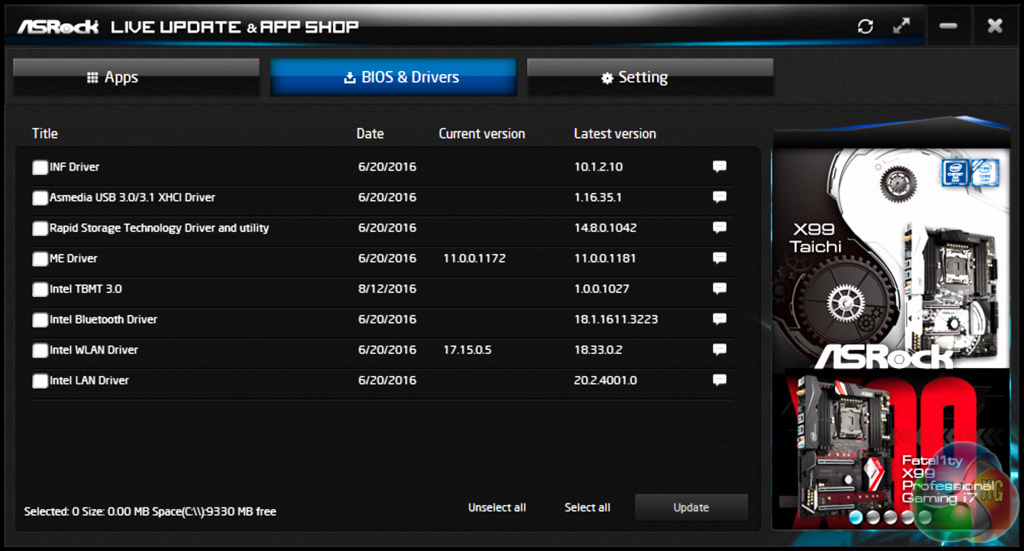Open comment icon for Rapid Storage Technology Driver
The width and height of the screenshot is (1024, 551).
[x=720, y=228]
